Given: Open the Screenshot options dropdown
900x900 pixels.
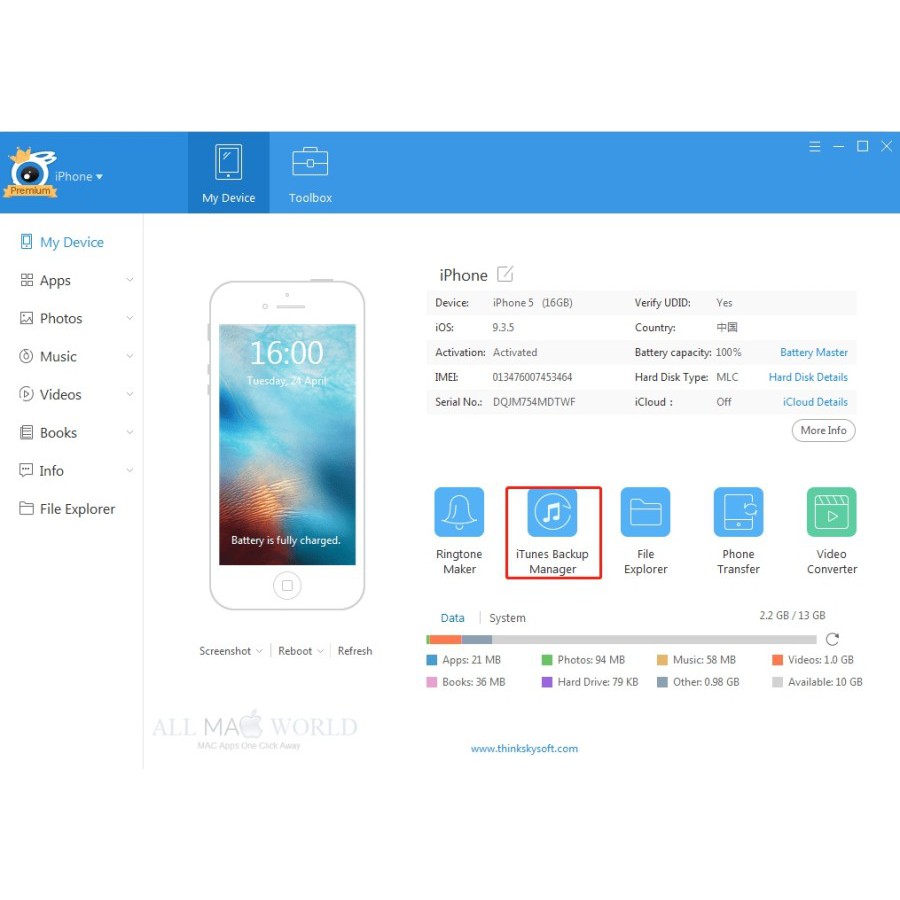Looking at the screenshot, I should click(231, 651).
